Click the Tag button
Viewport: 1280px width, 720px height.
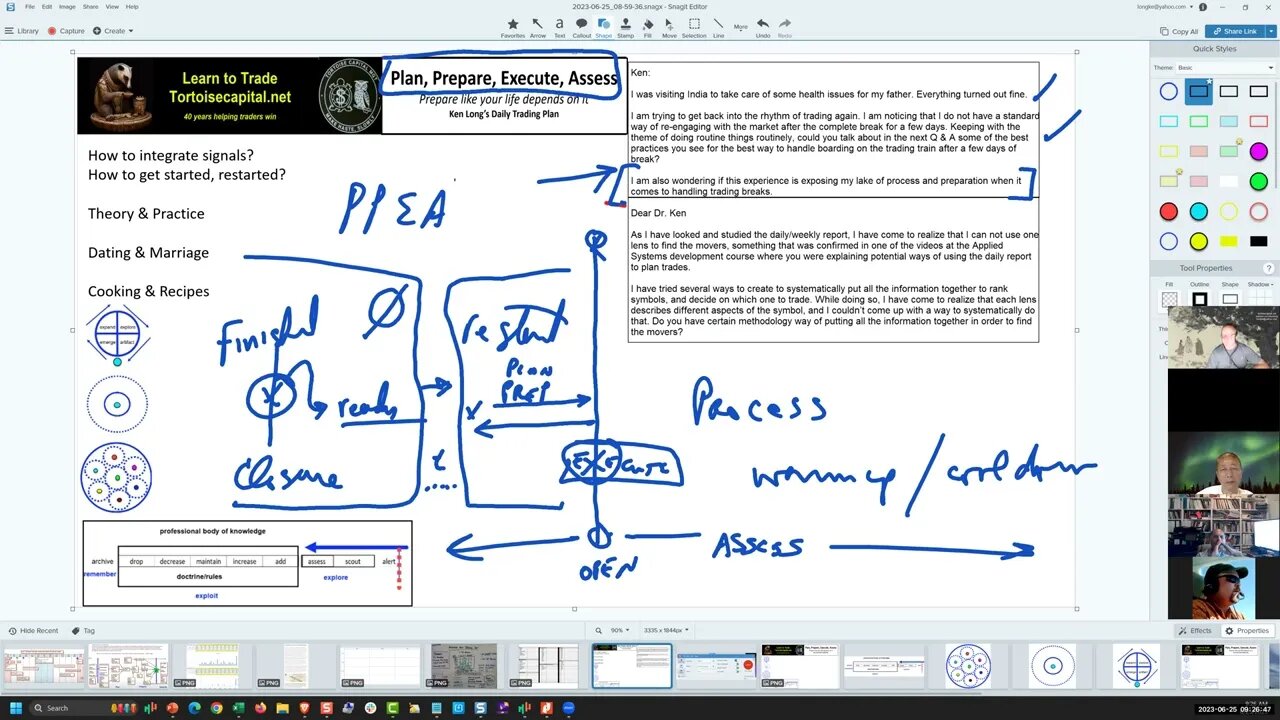point(83,631)
